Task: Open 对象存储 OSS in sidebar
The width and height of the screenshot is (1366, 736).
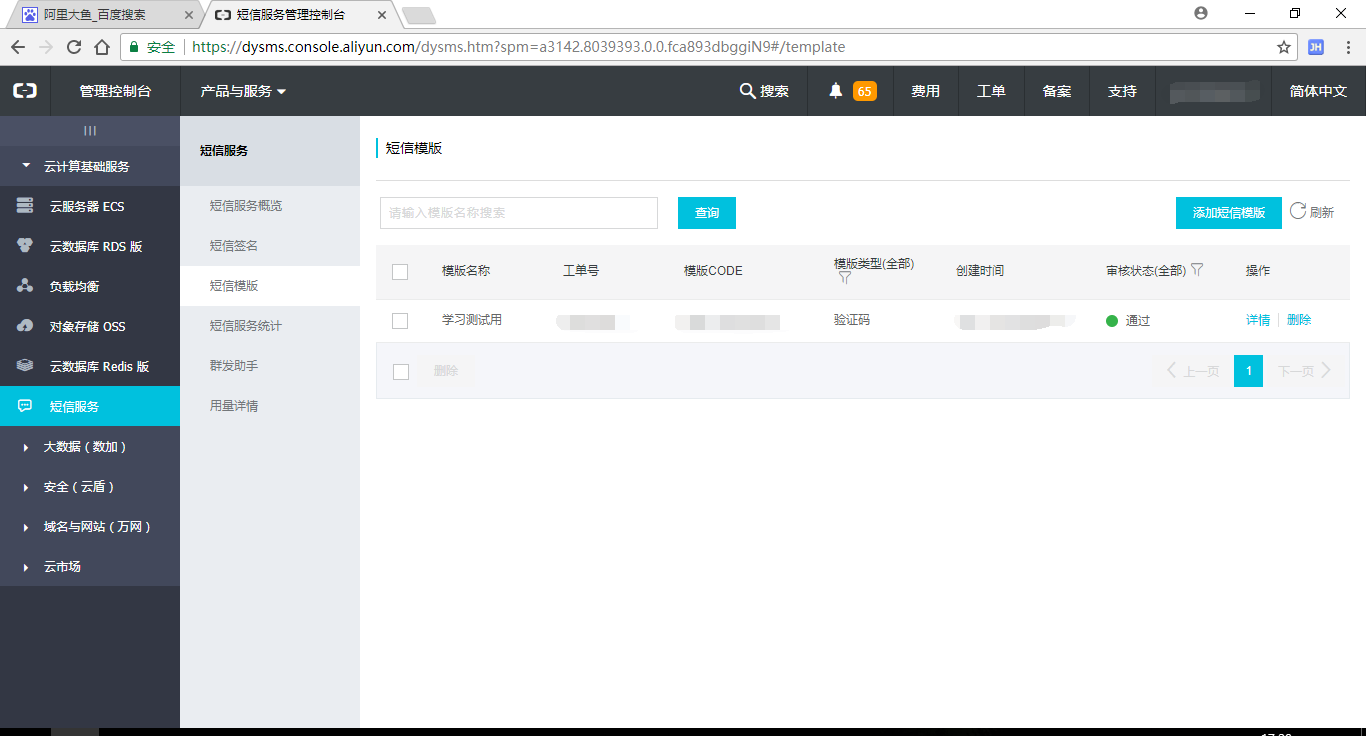Action: [87, 326]
